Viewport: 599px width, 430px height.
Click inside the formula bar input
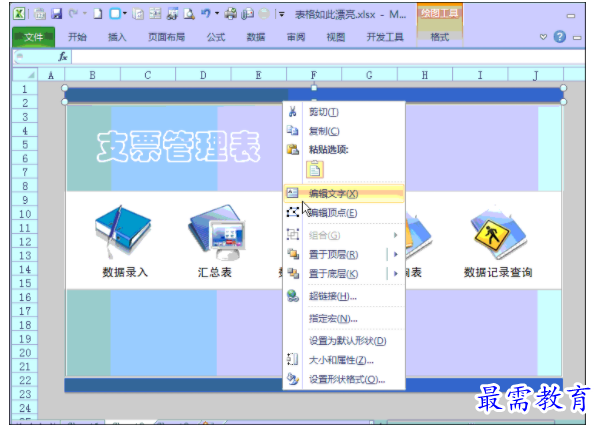[x=328, y=57]
